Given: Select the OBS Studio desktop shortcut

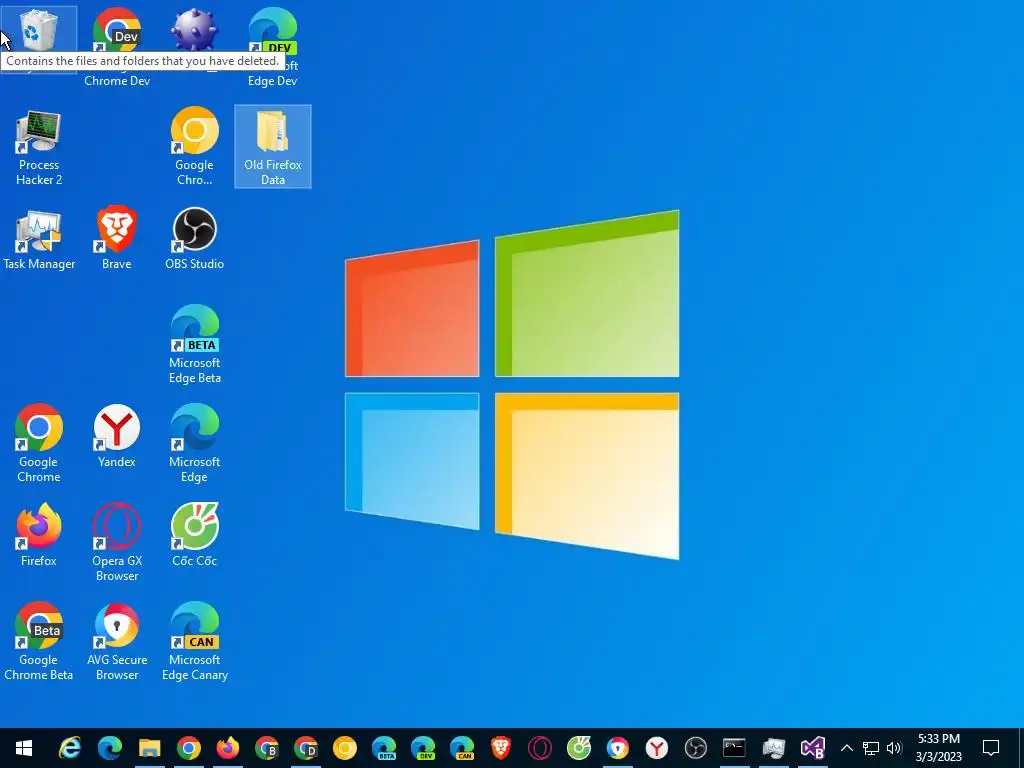Looking at the screenshot, I should tap(194, 239).
